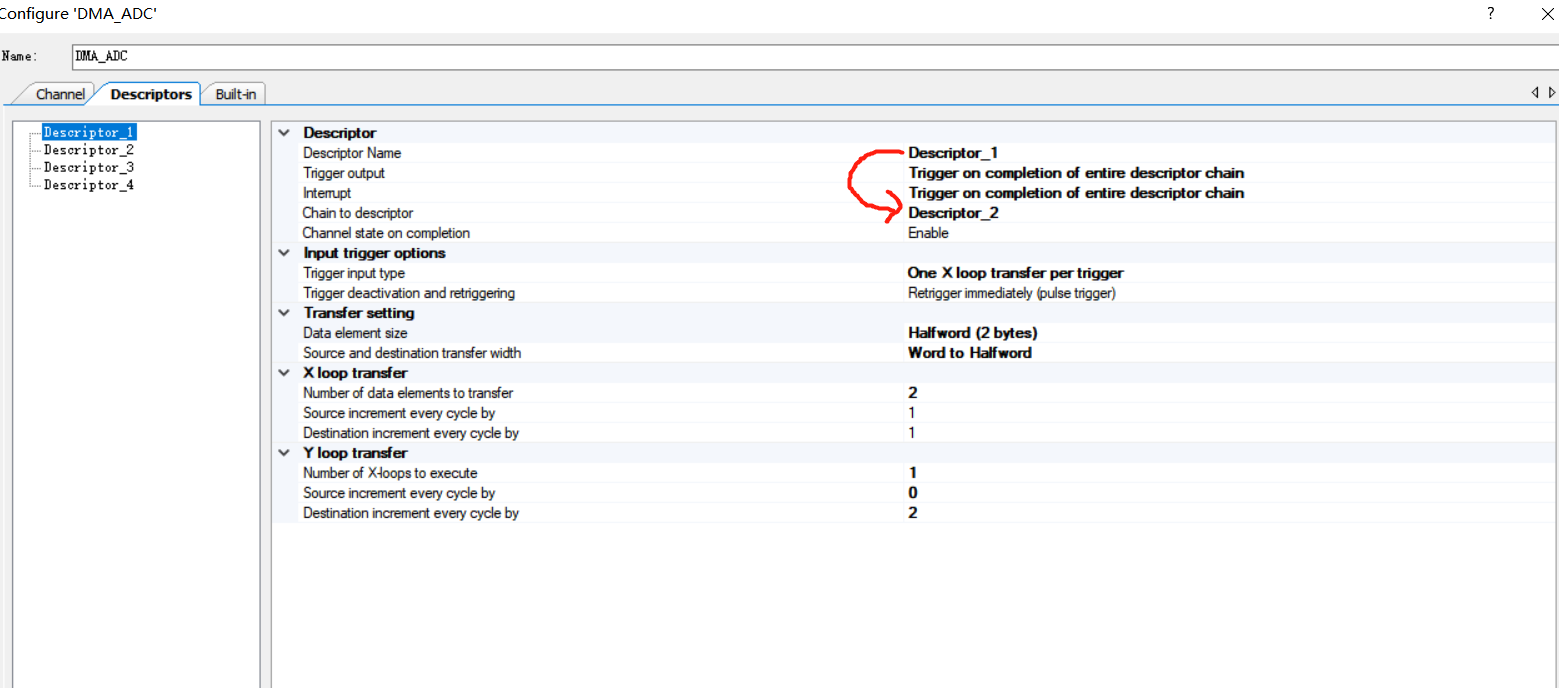Select Descriptor_2 in the descriptor list
Viewport: 1559px width, 688px height.
[x=89, y=149]
